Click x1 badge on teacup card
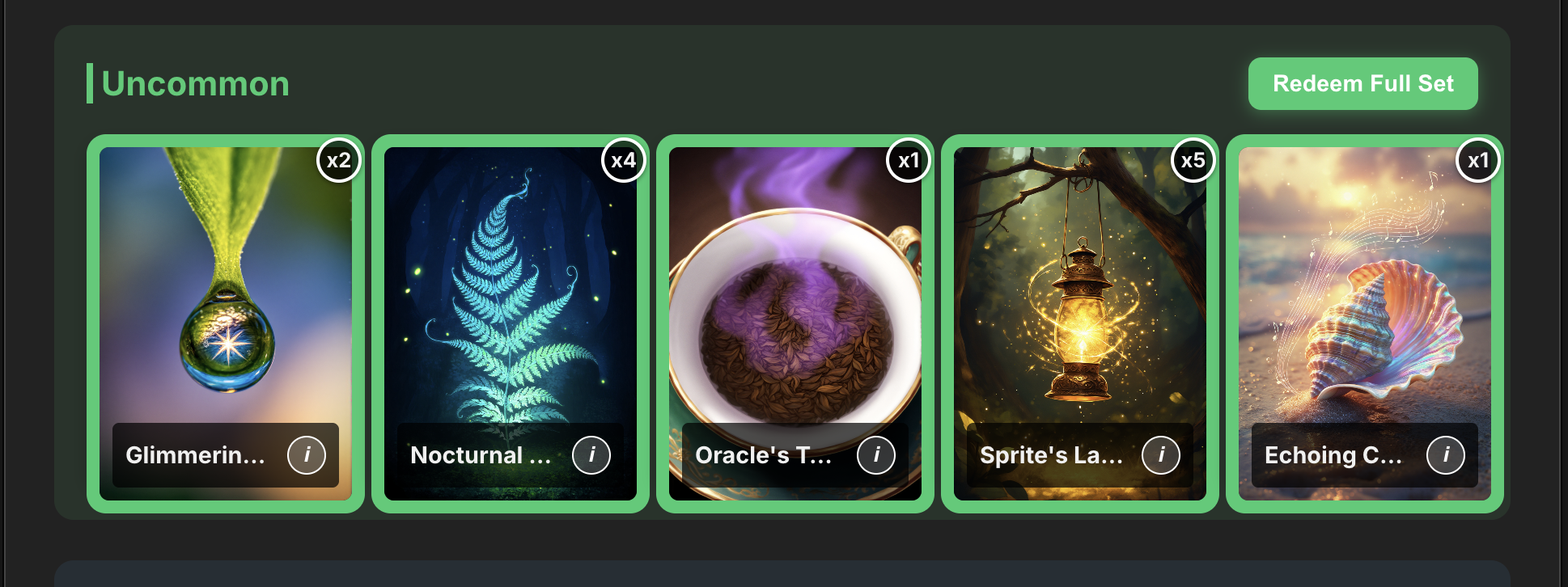The image size is (1568, 587). point(909,160)
